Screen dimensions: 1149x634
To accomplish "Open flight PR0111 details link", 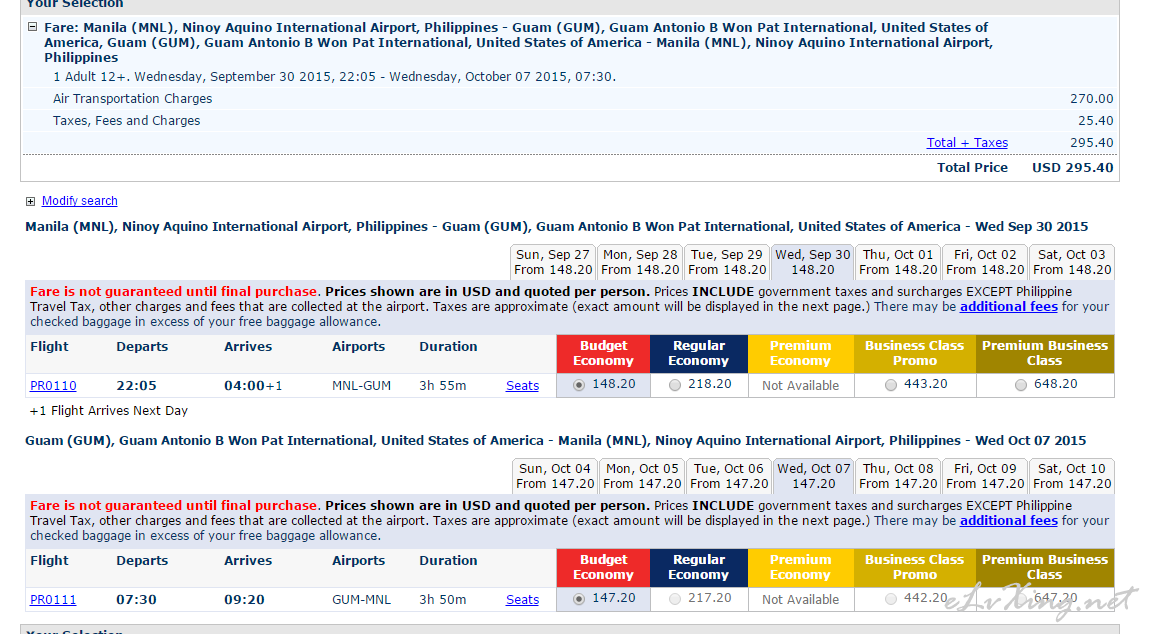I will 53,600.
